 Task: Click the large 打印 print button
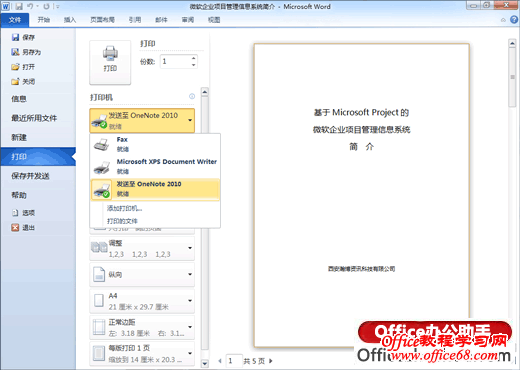tap(110, 62)
